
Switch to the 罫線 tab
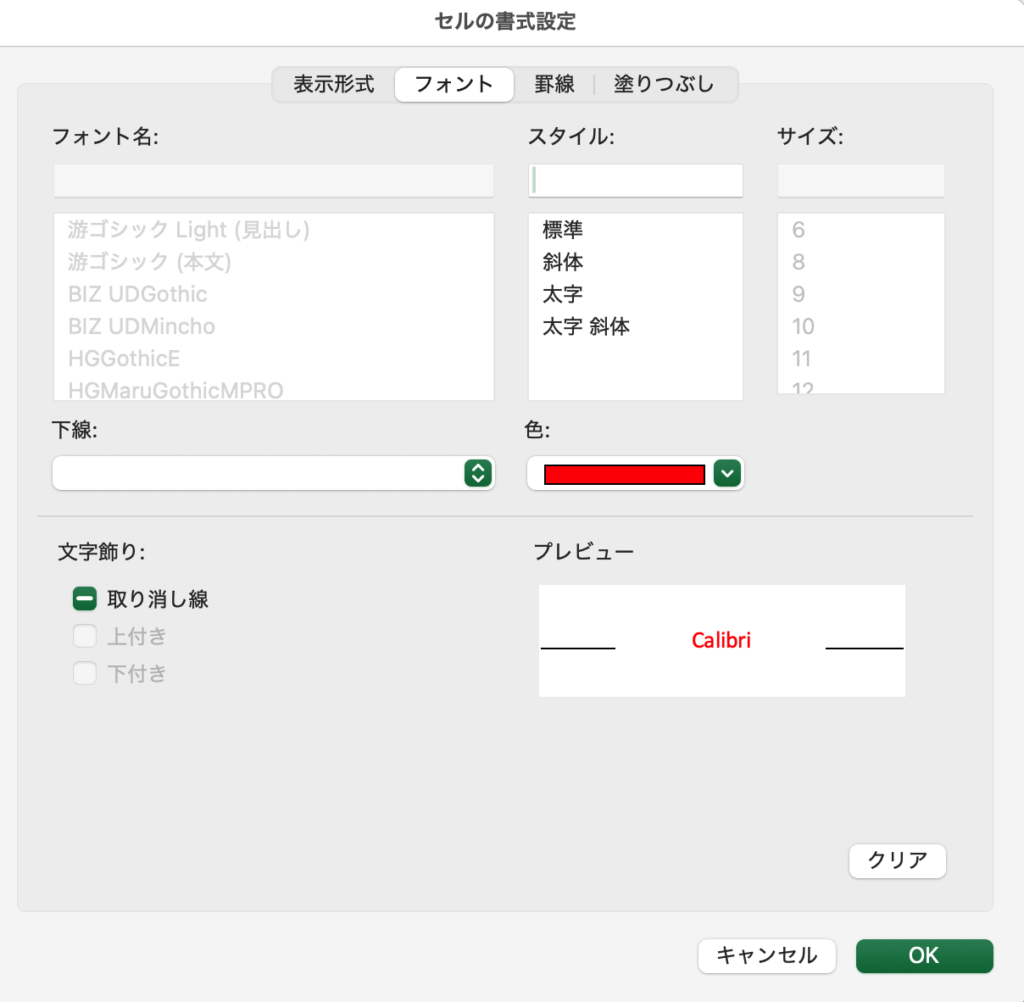554,84
